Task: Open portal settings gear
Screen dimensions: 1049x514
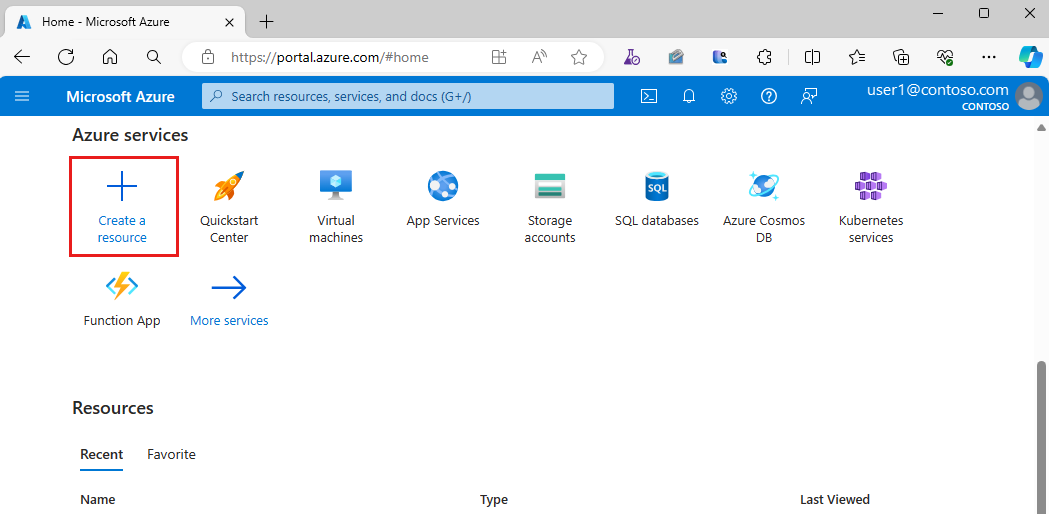Action: [729, 96]
